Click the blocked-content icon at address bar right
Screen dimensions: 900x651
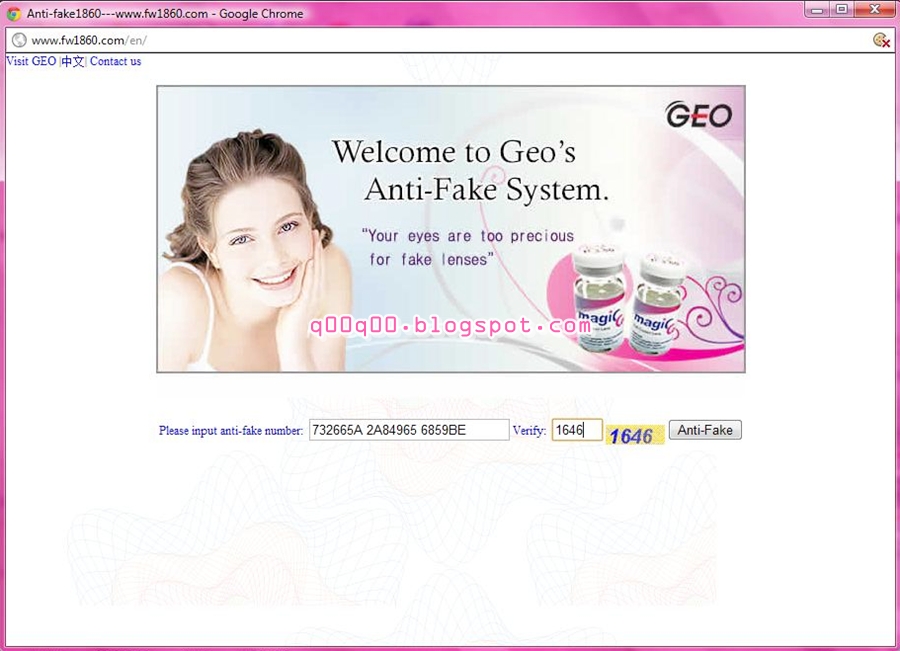(879, 41)
